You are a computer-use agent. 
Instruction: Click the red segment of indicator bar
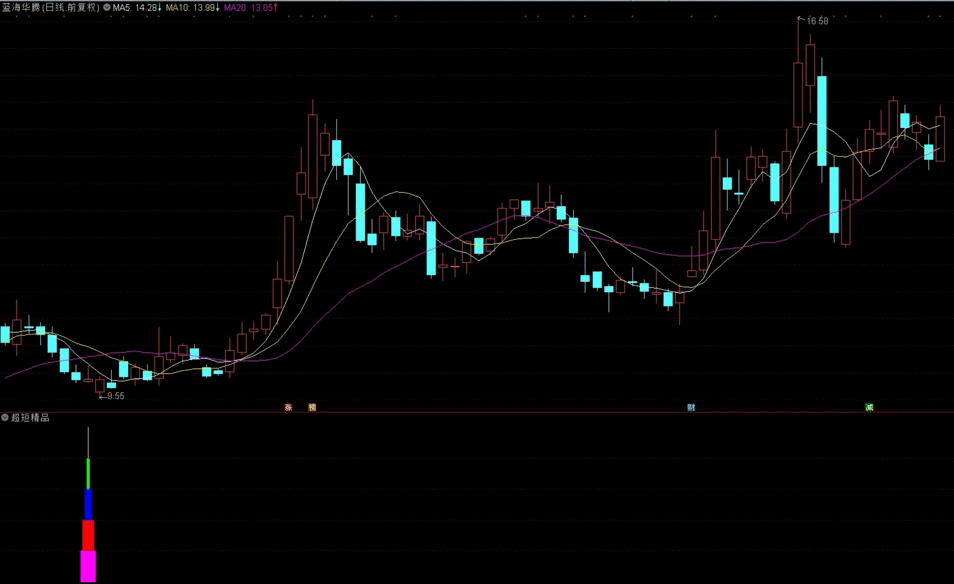pyautogui.click(x=88, y=535)
